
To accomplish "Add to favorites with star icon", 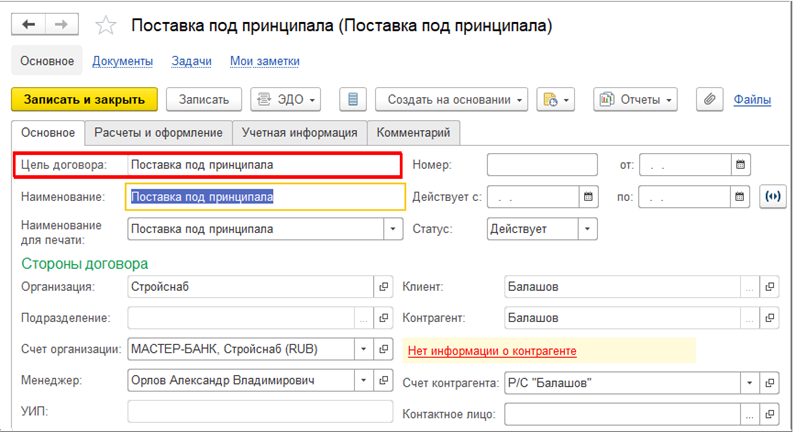I will (106, 25).
